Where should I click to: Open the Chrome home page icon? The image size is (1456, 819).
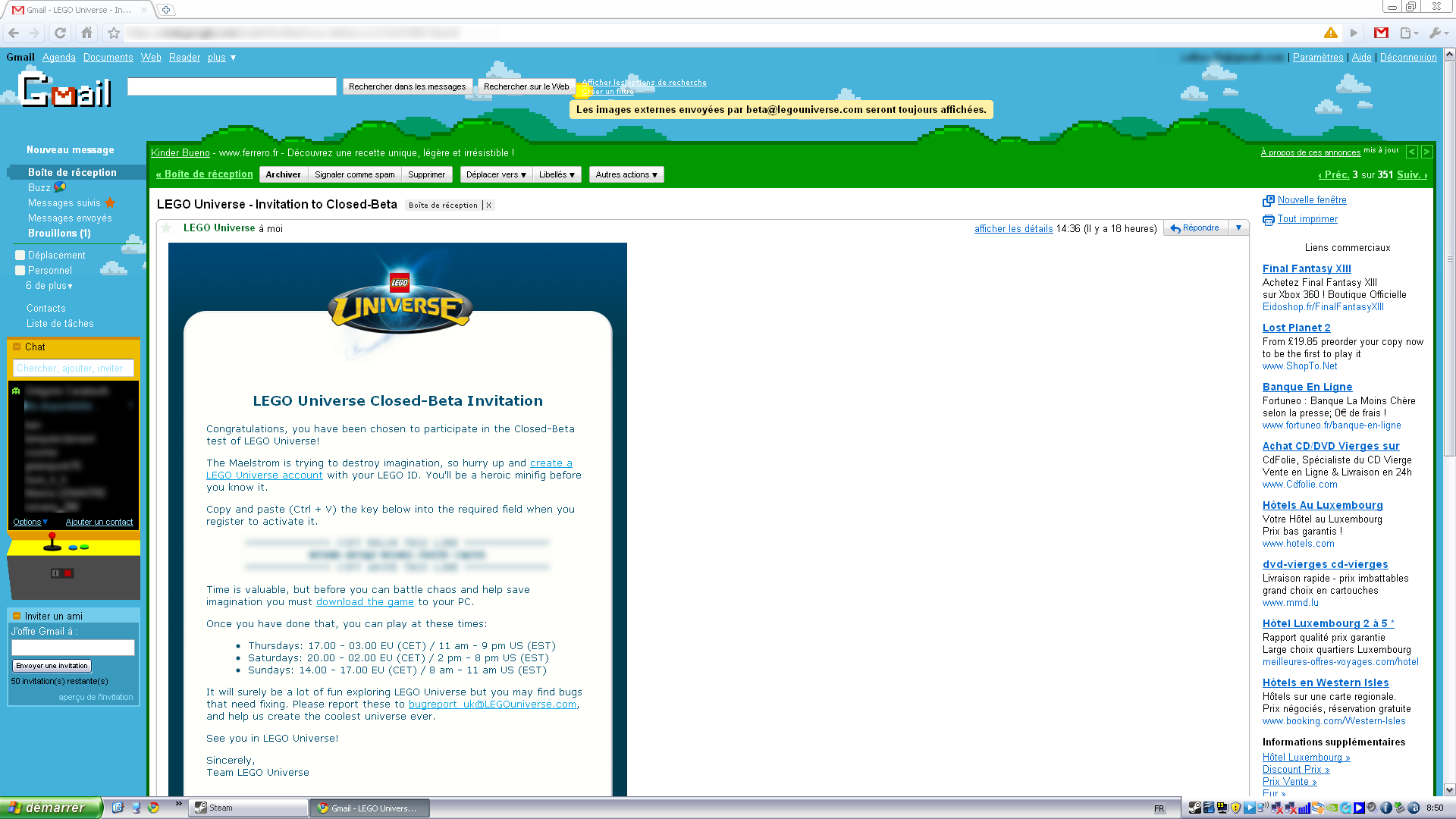pyautogui.click(x=86, y=33)
